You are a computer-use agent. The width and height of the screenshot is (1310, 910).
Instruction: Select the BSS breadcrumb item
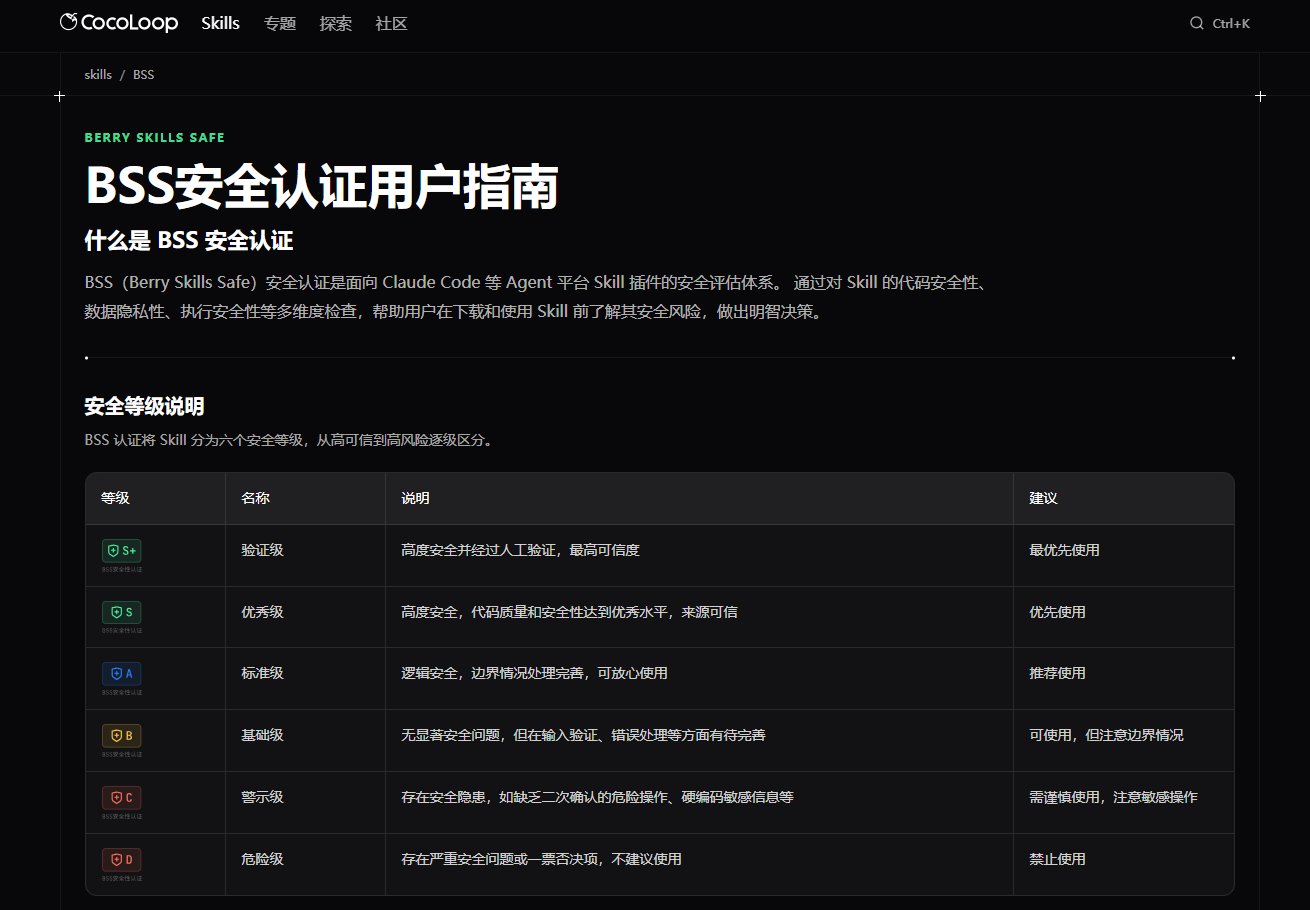pyautogui.click(x=143, y=74)
